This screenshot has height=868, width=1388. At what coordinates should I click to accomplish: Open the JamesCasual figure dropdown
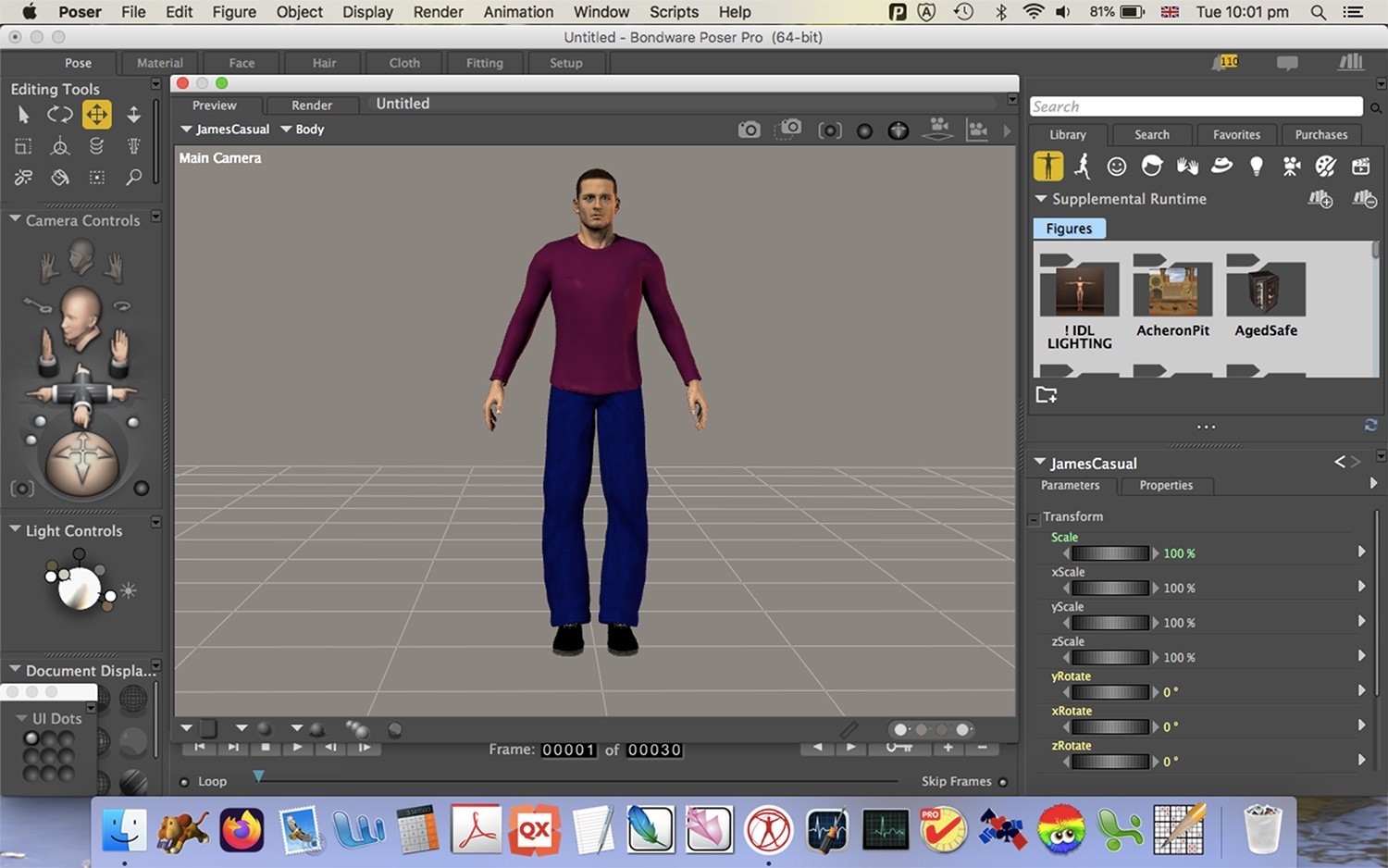[x=225, y=130]
